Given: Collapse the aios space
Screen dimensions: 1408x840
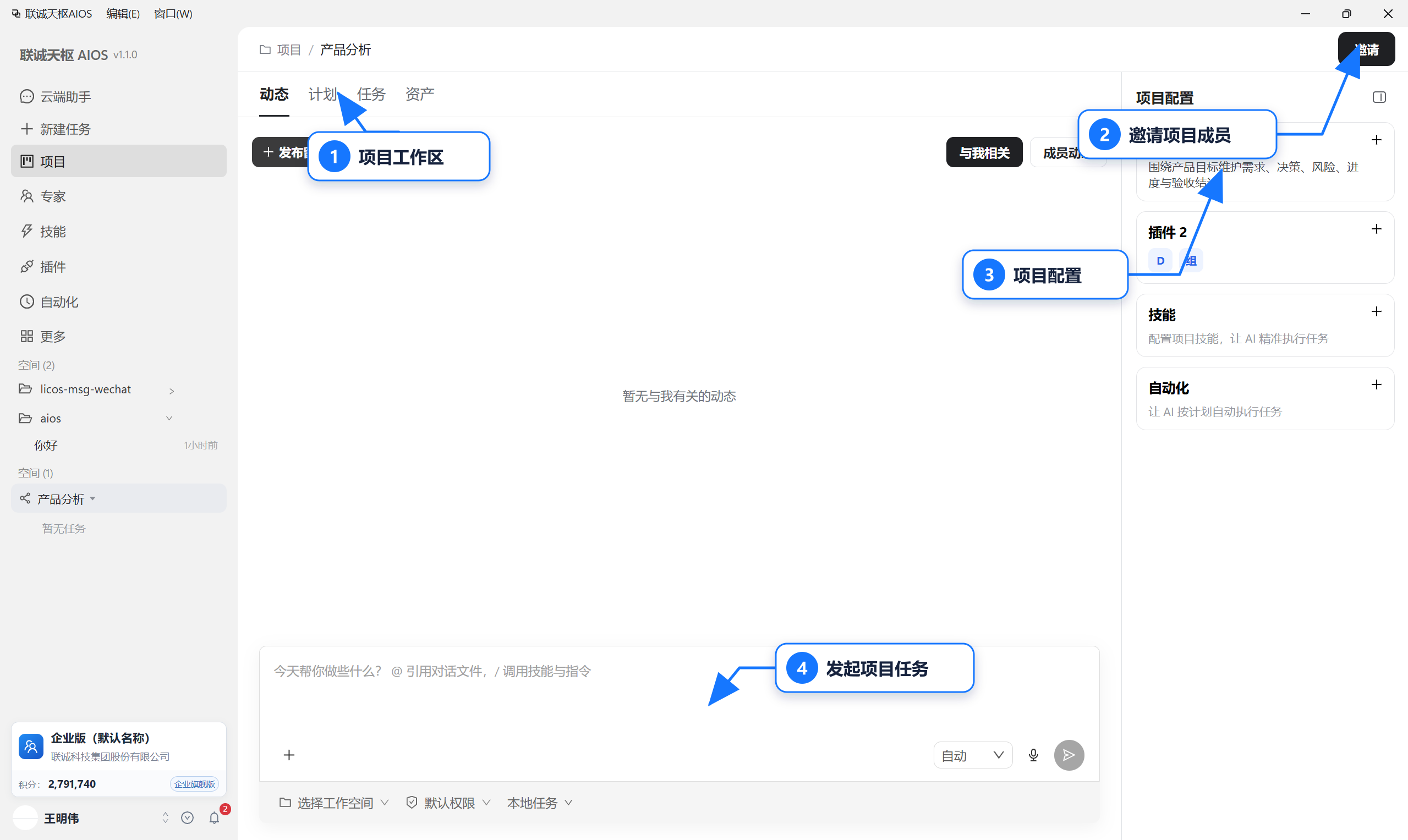Looking at the screenshot, I should point(169,418).
